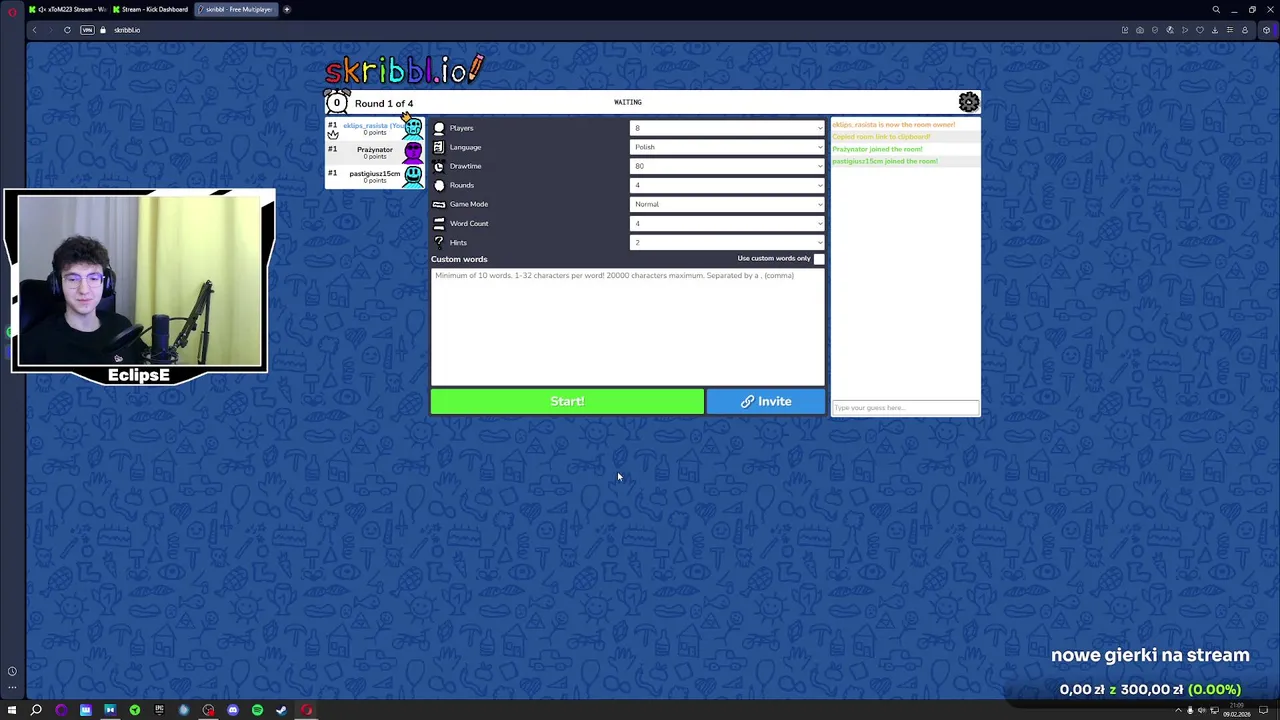This screenshot has height=720, width=1280.
Task: Focus the Custom words text area
Action: [x=628, y=326]
